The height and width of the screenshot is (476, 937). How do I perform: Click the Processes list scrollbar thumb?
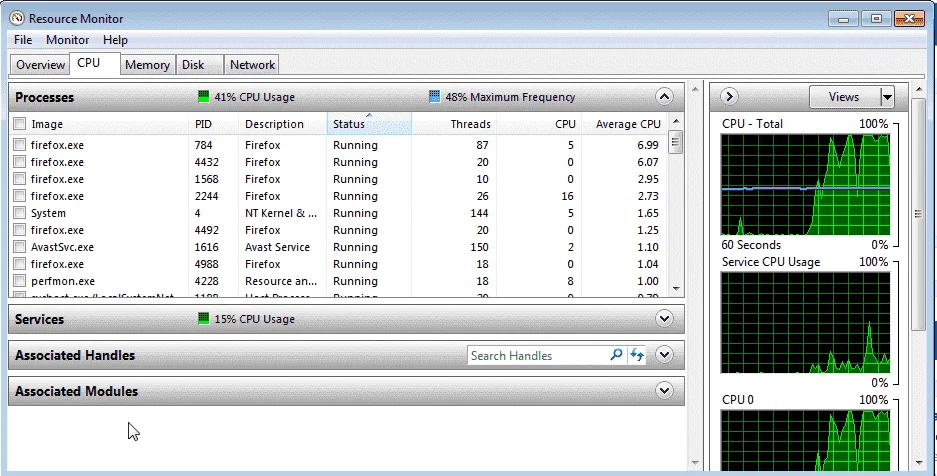(676, 143)
